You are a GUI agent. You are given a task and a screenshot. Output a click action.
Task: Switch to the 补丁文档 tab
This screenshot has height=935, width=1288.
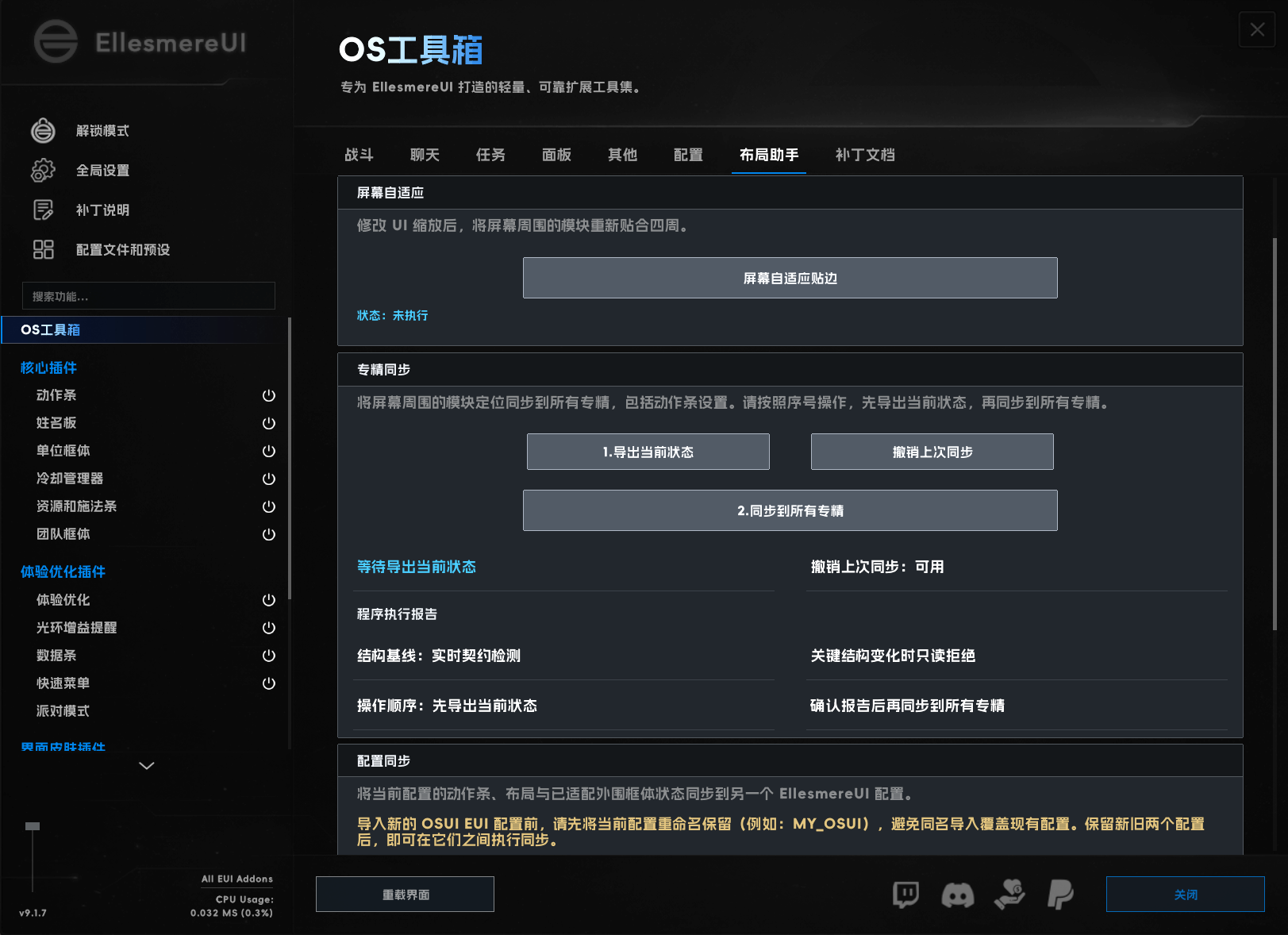click(865, 155)
